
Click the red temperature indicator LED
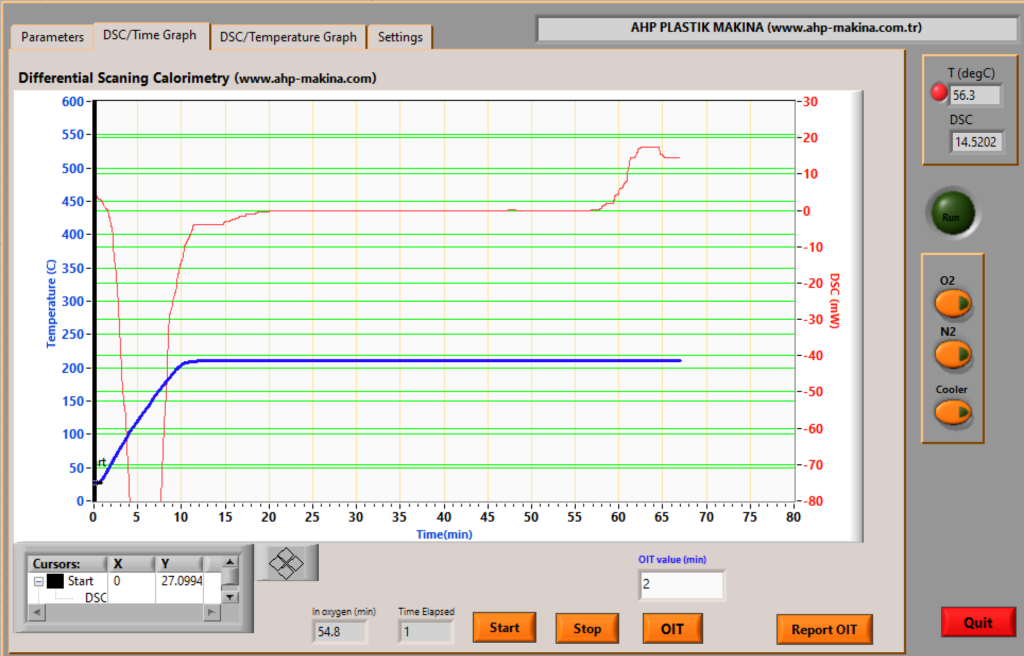click(x=938, y=93)
